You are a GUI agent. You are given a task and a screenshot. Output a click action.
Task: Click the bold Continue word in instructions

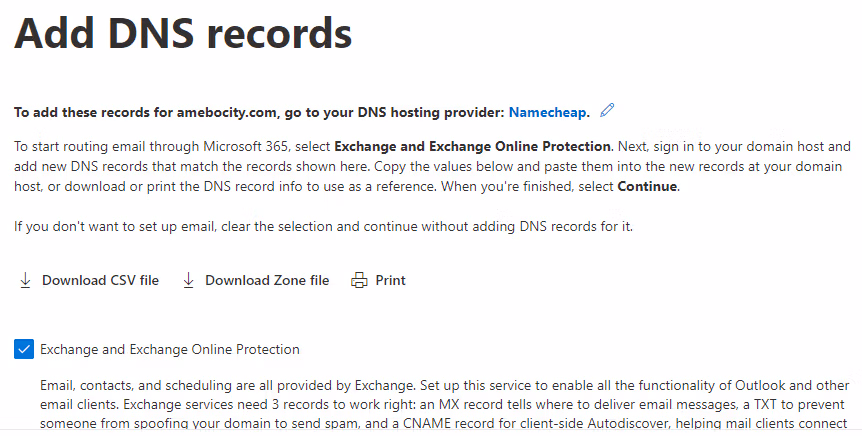tap(646, 187)
